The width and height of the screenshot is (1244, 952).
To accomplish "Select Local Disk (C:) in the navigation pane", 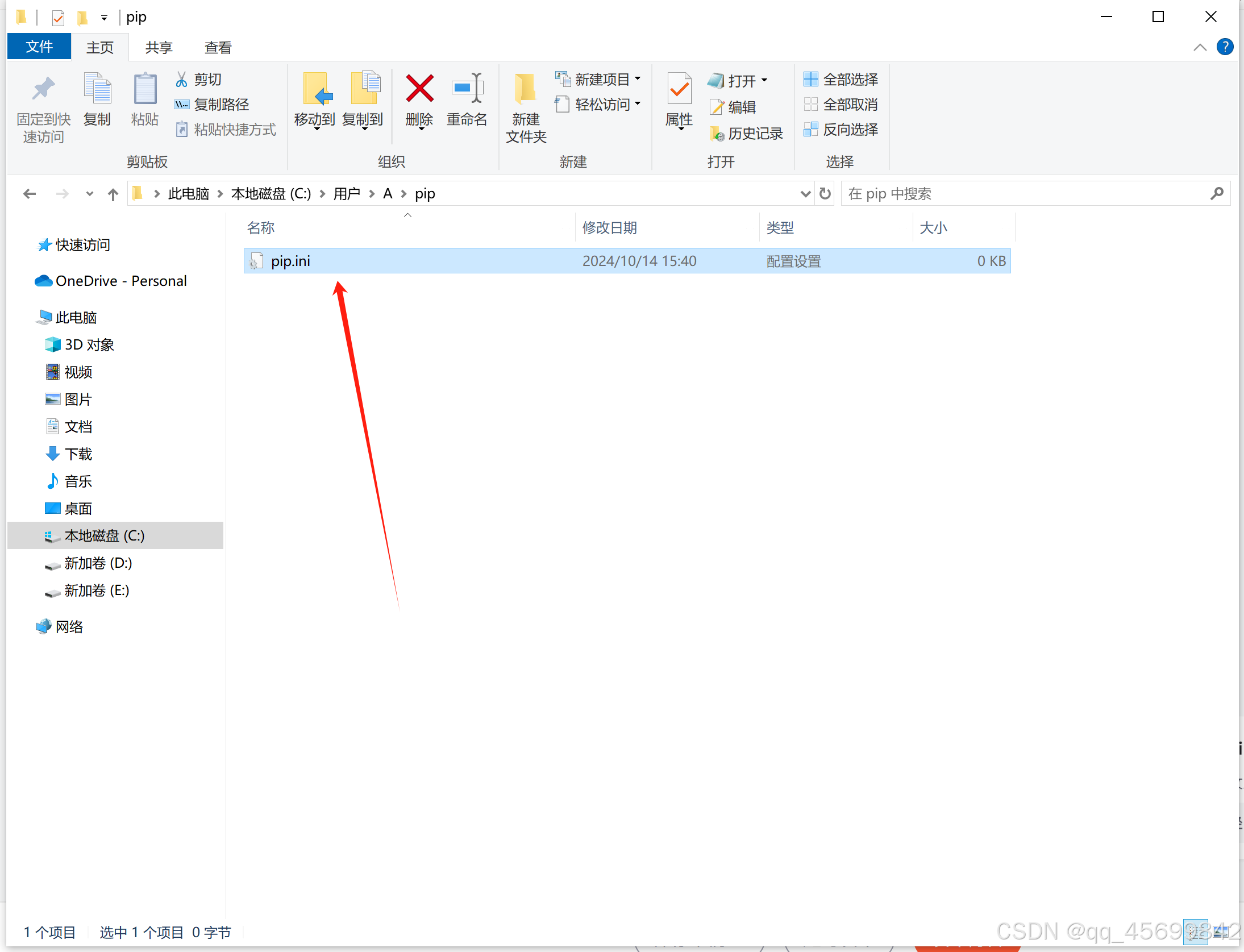I will pyautogui.click(x=105, y=535).
